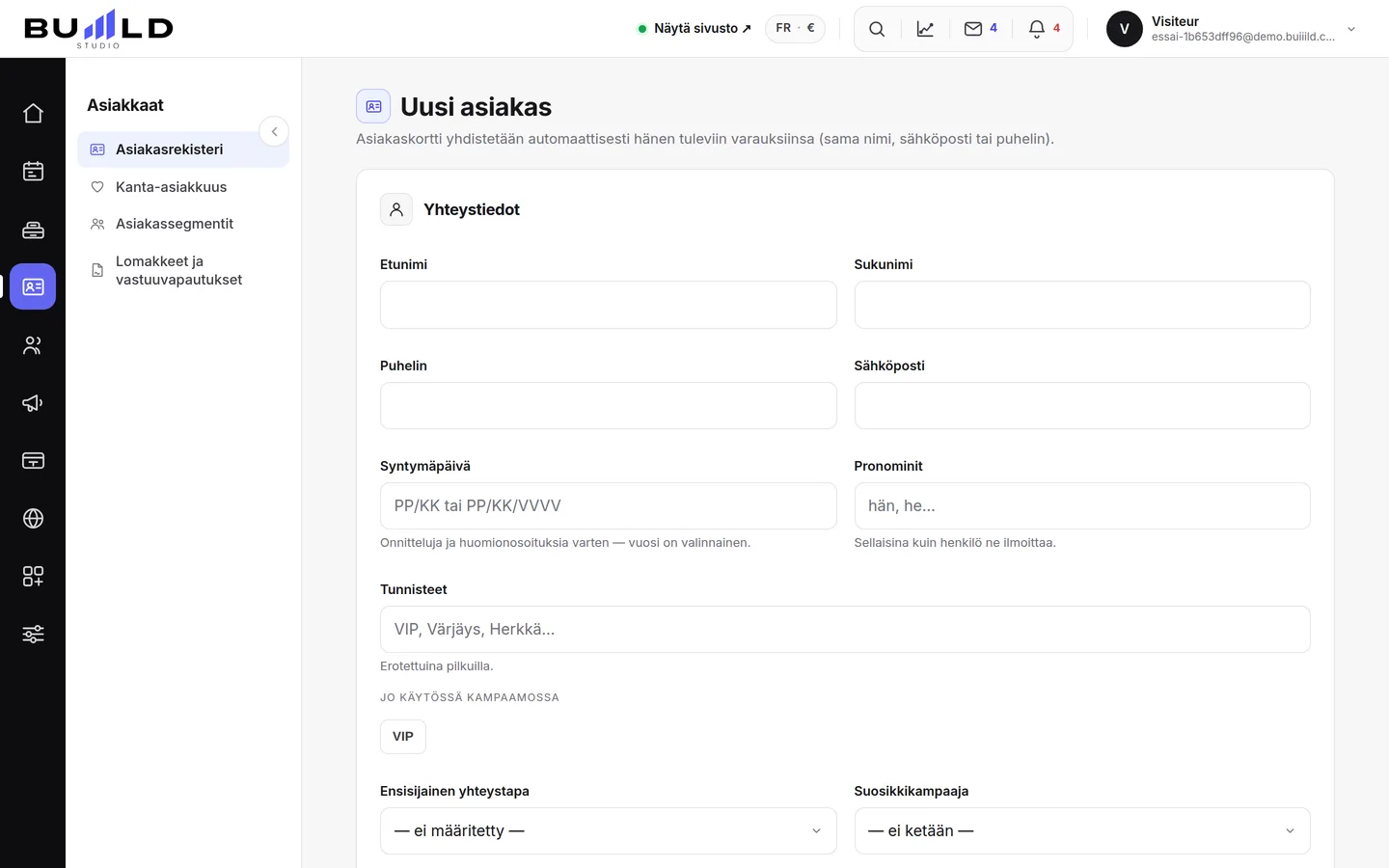Focus the Syntymäpäivä date field

(609, 506)
